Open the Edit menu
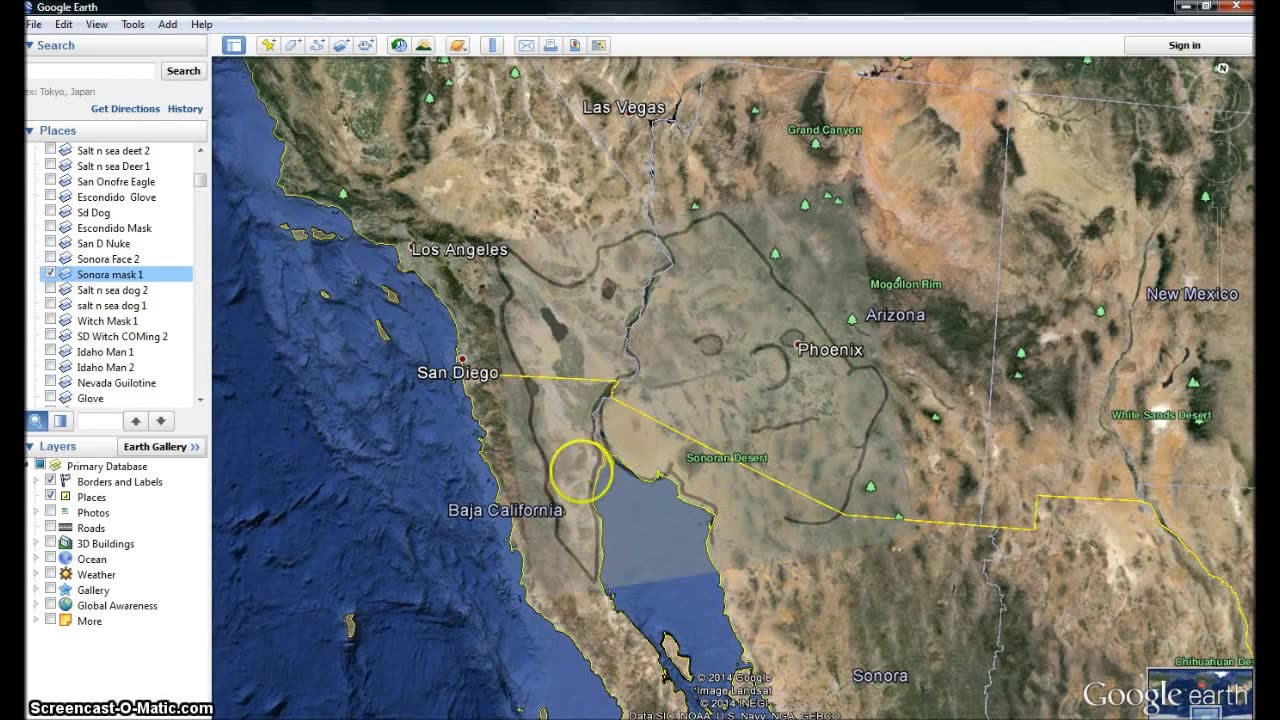The image size is (1280, 720). [x=63, y=24]
